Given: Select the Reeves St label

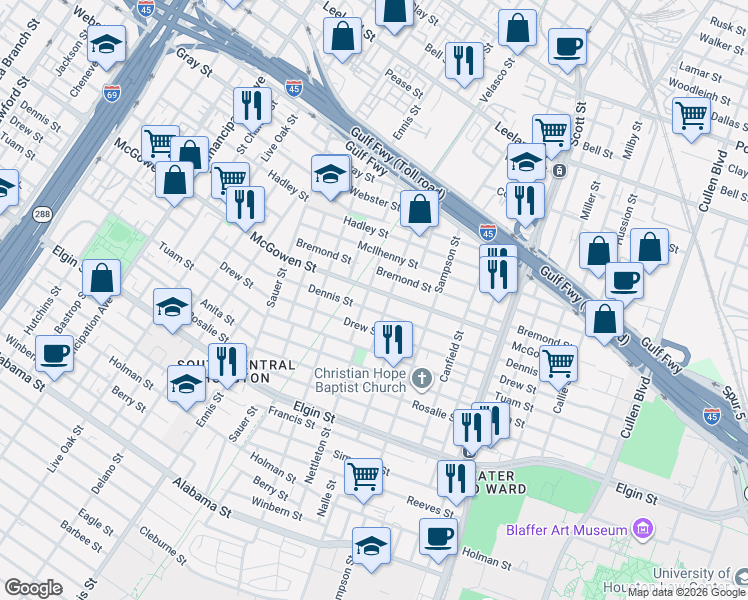Looking at the screenshot, I should (430, 506).
